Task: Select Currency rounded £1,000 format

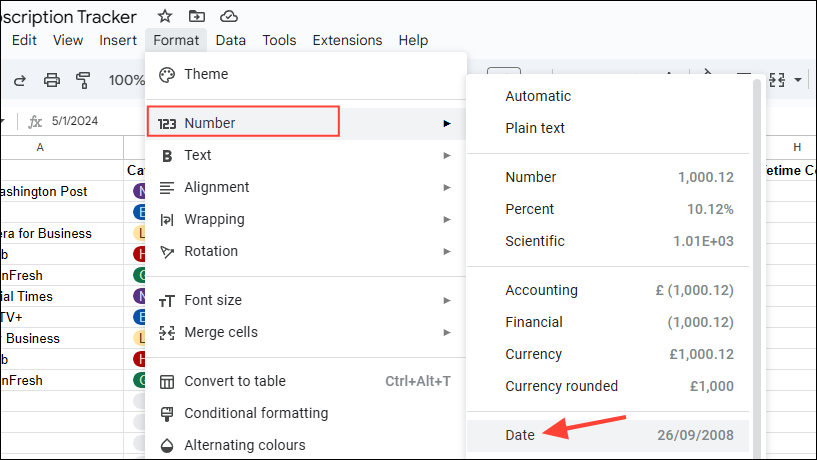Action: coord(608,386)
